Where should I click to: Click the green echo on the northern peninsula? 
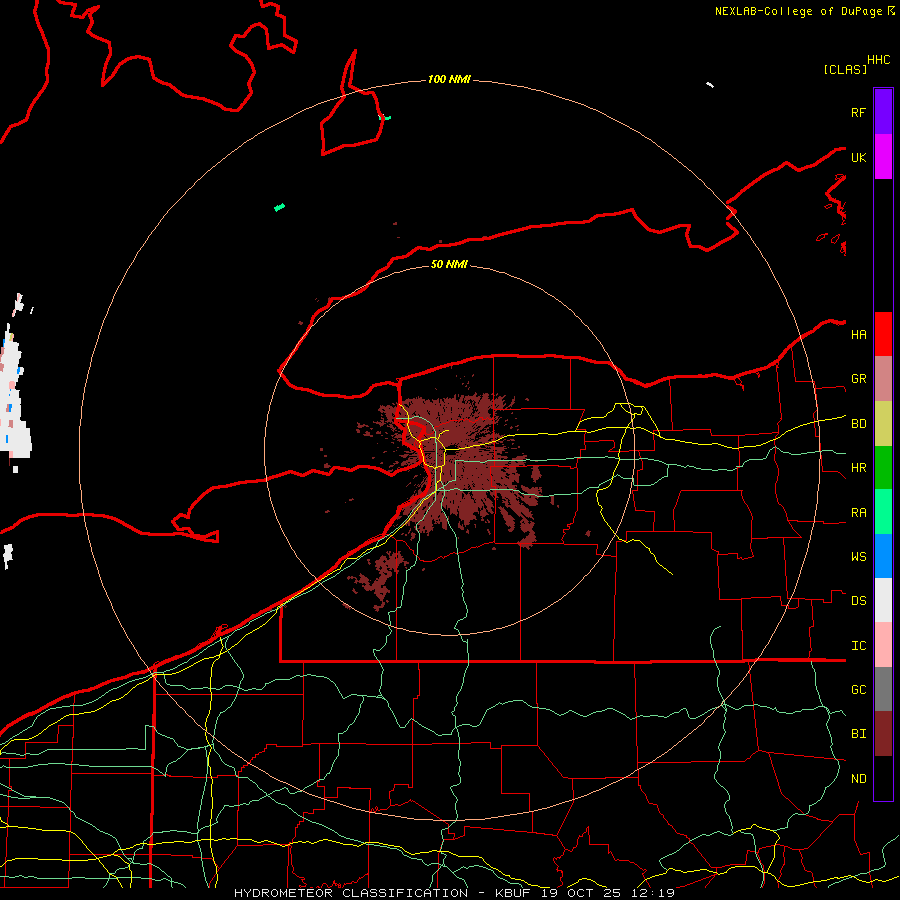click(x=385, y=118)
